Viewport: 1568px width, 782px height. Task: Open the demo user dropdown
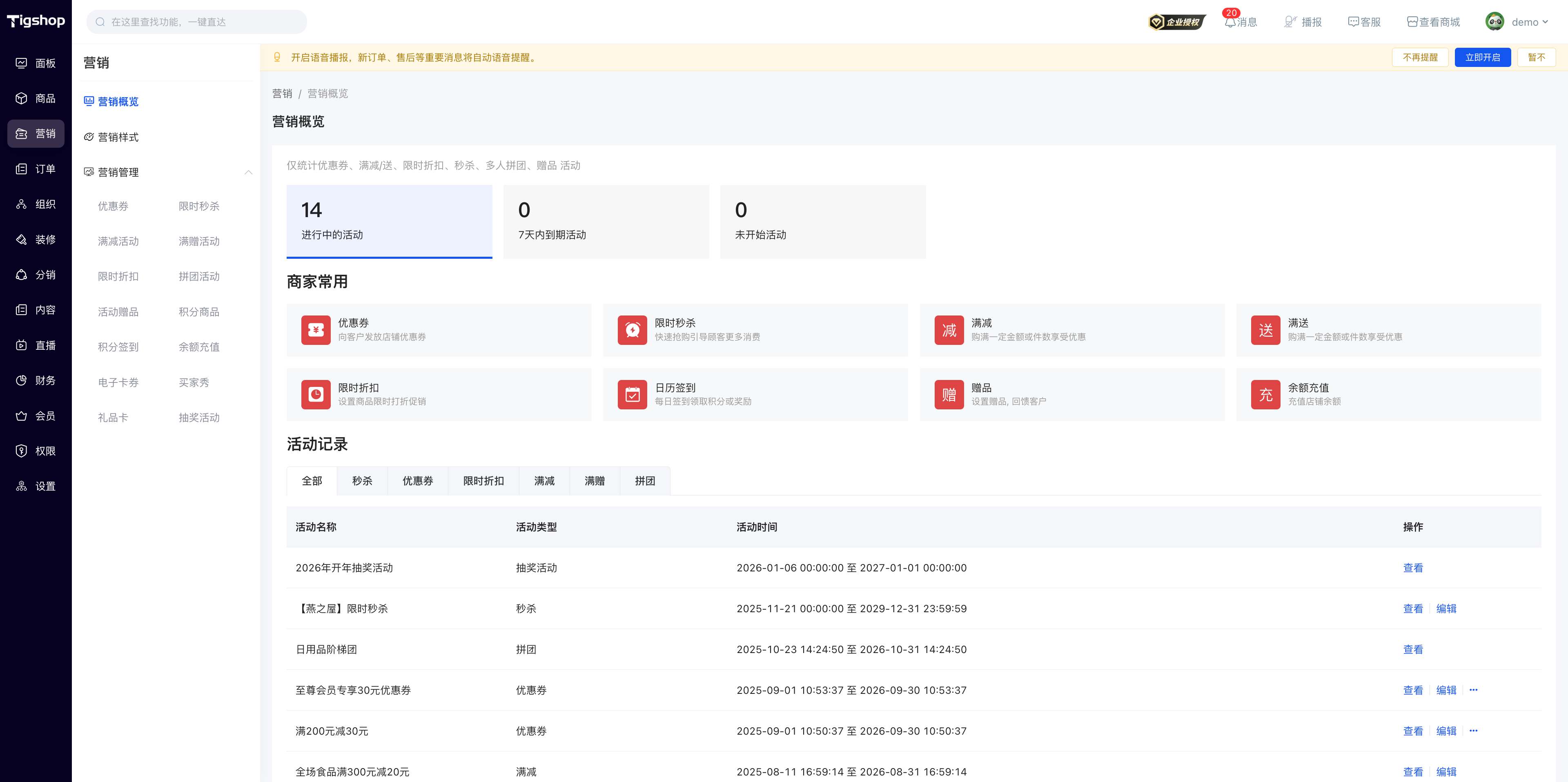tap(1516, 22)
